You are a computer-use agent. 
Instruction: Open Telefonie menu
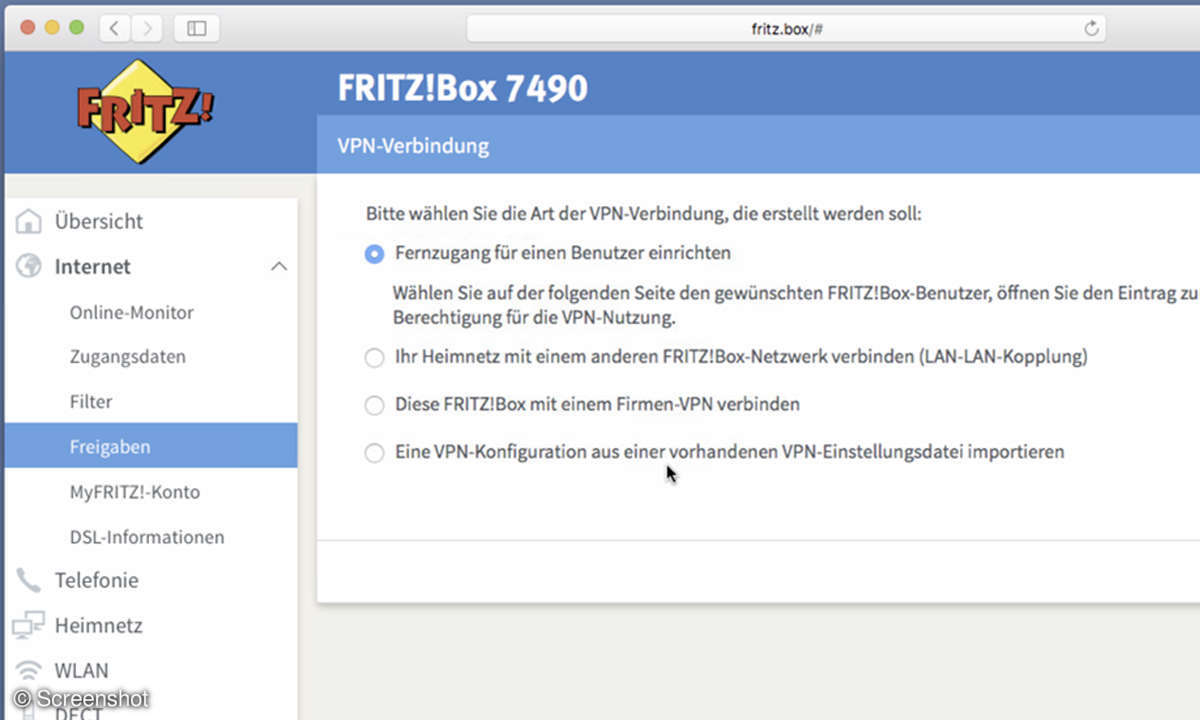coord(97,581)
